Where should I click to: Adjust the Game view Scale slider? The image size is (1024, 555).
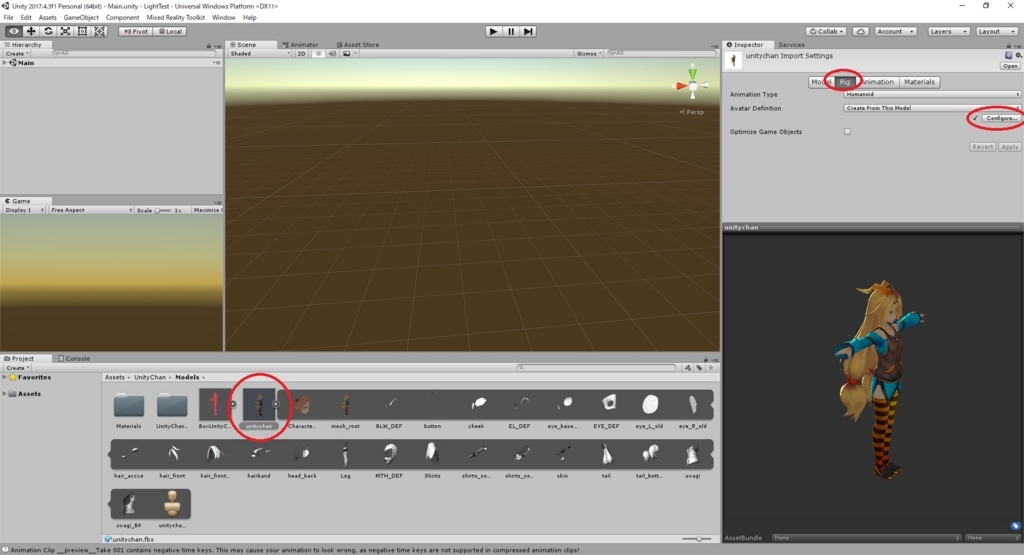(162, 210)
